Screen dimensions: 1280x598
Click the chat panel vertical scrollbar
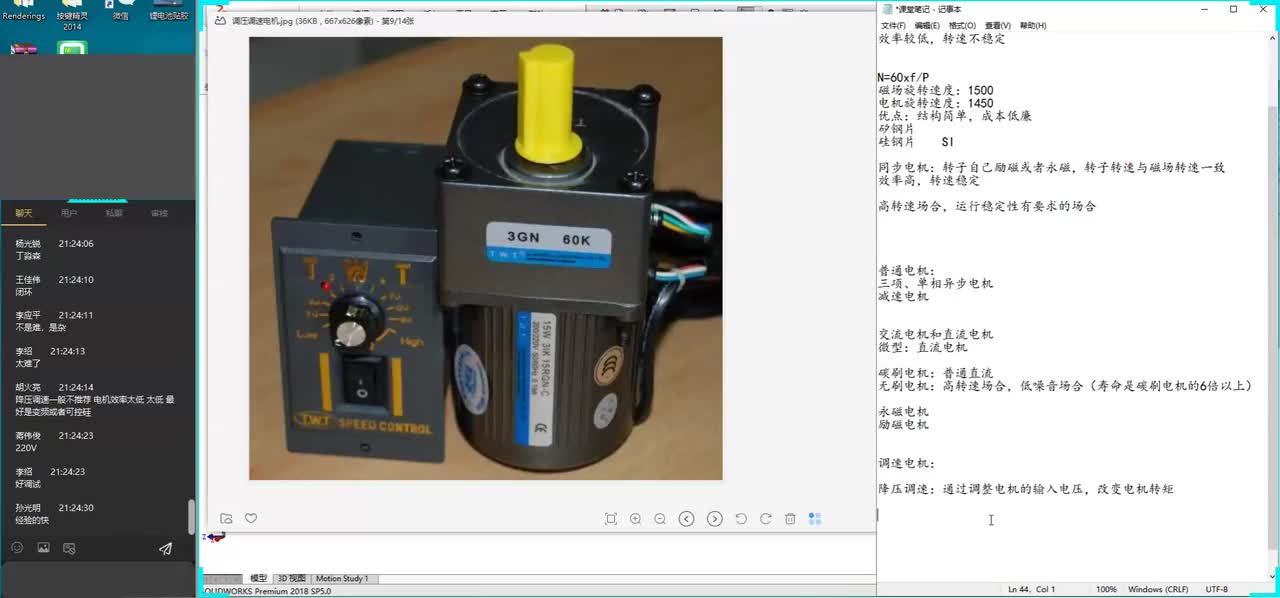point(192,517)
